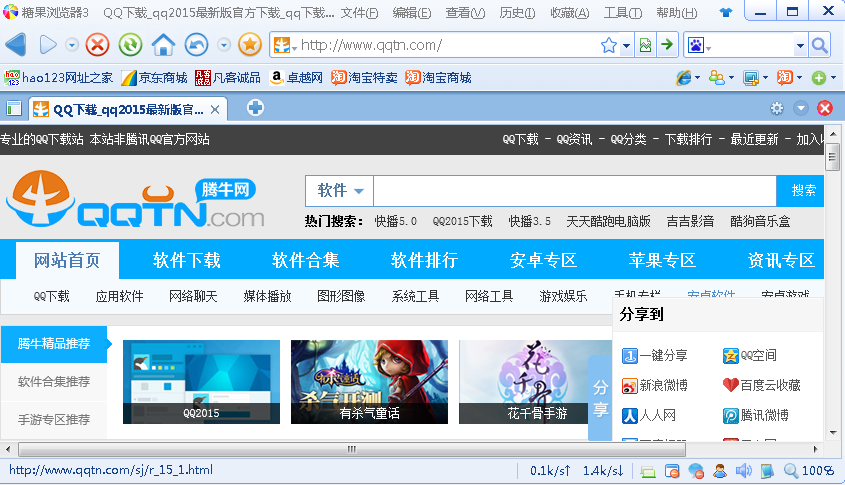Toggle the sound mute speaker in status bar
845x485 pixels.
743,470
